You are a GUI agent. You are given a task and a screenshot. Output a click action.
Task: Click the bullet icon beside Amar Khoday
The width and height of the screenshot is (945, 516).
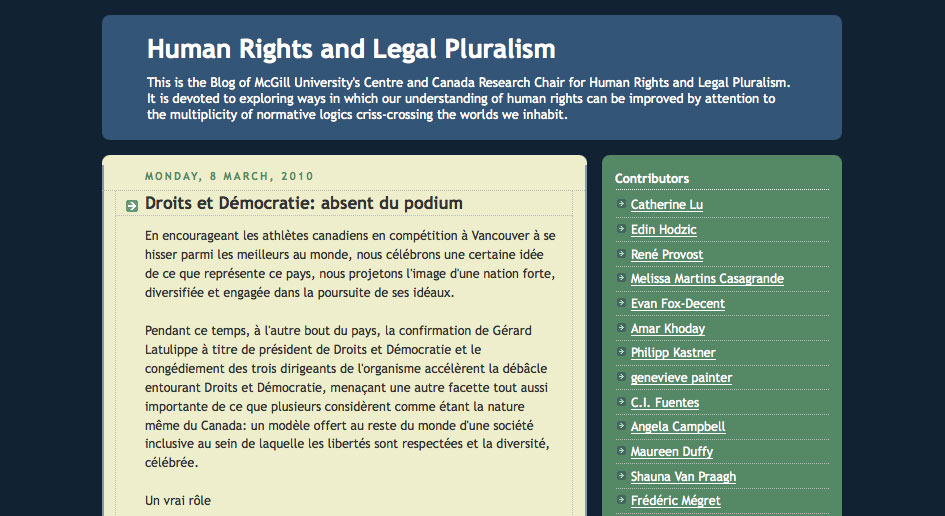(621, 327)
